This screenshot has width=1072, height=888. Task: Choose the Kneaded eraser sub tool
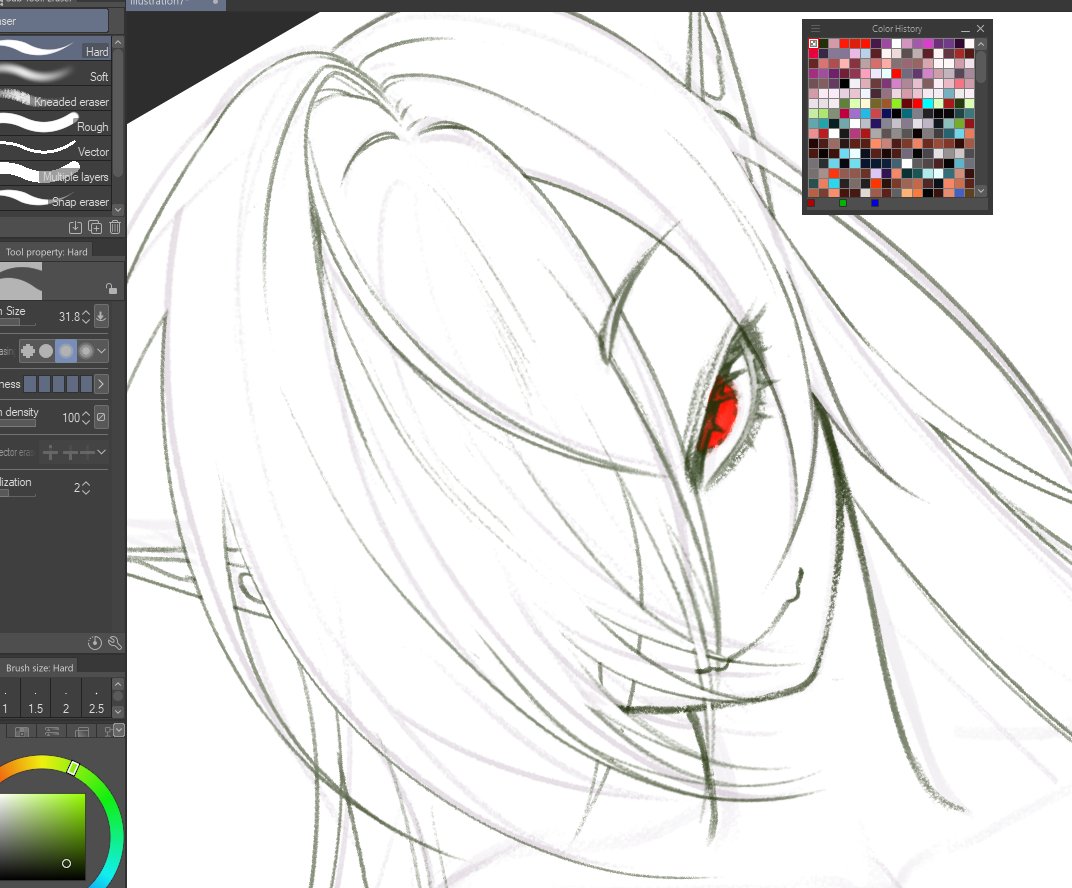(x=55, y=100)
